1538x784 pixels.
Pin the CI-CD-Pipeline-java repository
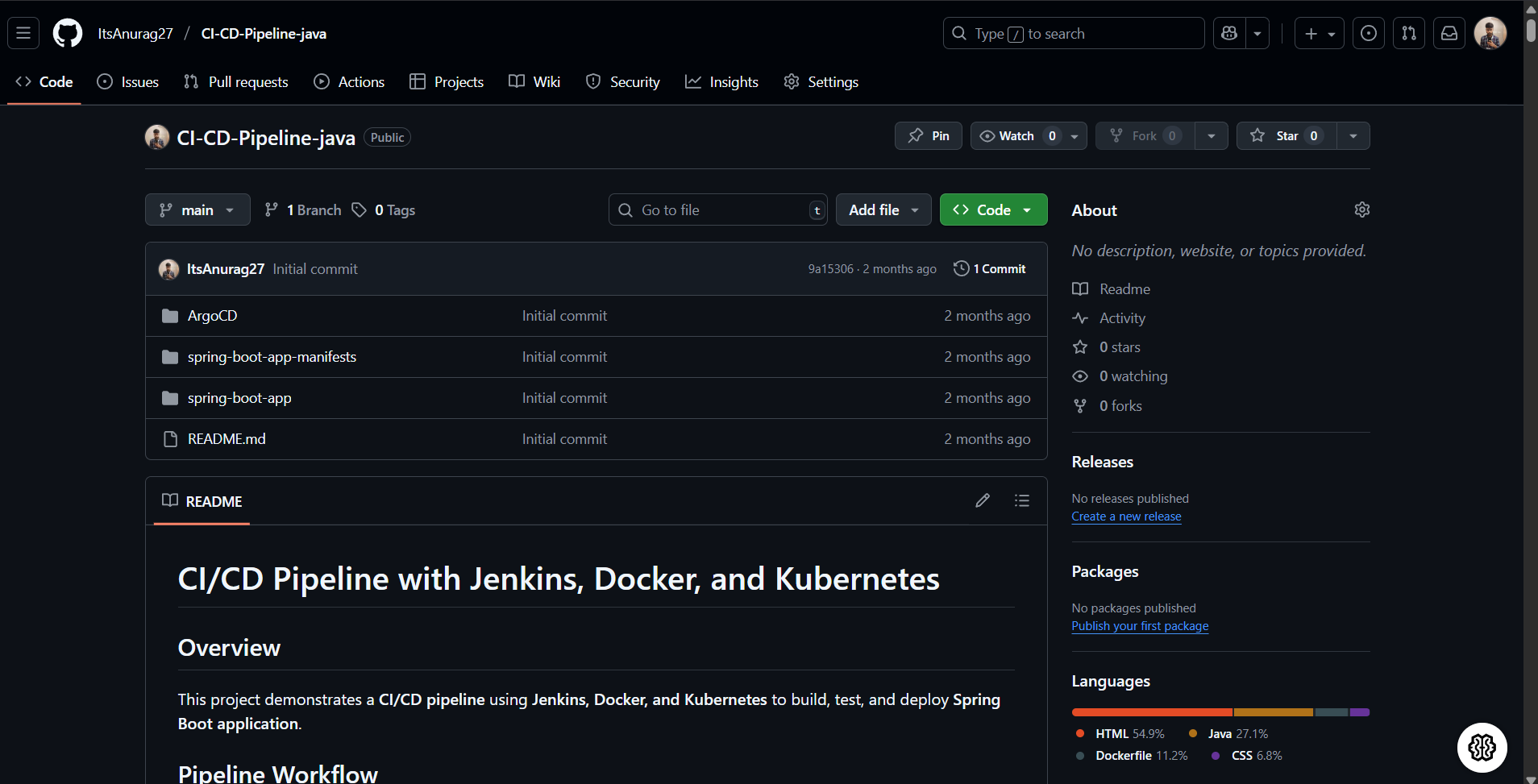point(929,136)
